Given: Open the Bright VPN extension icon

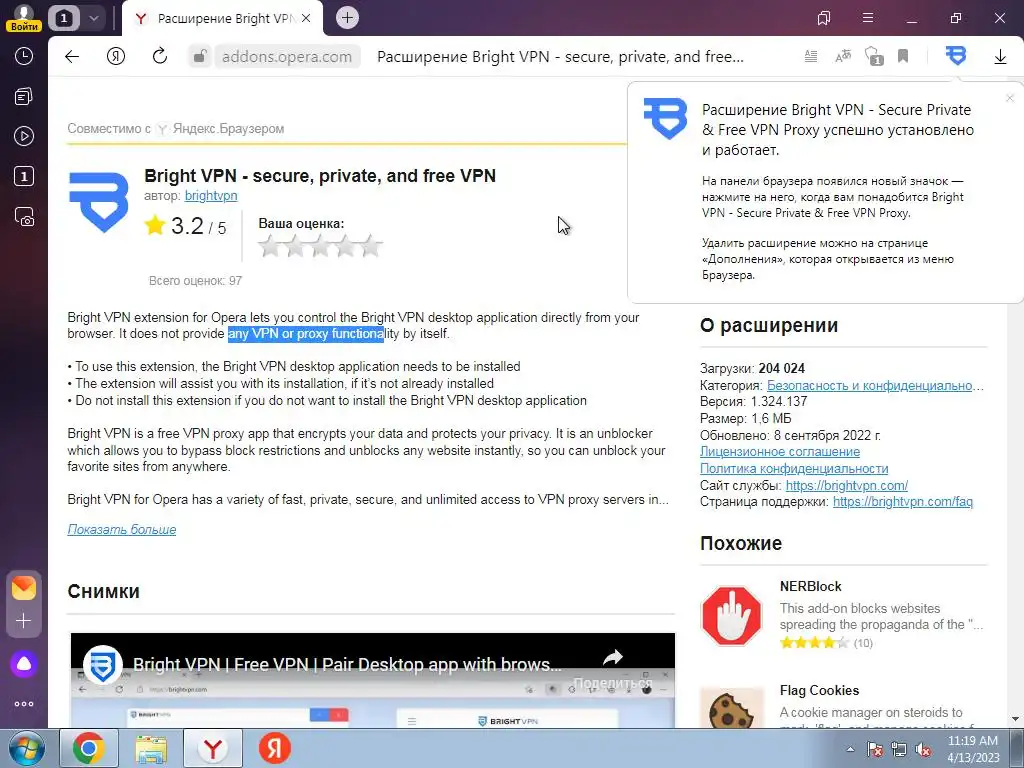Looking at the screenshot, I should [955, 56].
